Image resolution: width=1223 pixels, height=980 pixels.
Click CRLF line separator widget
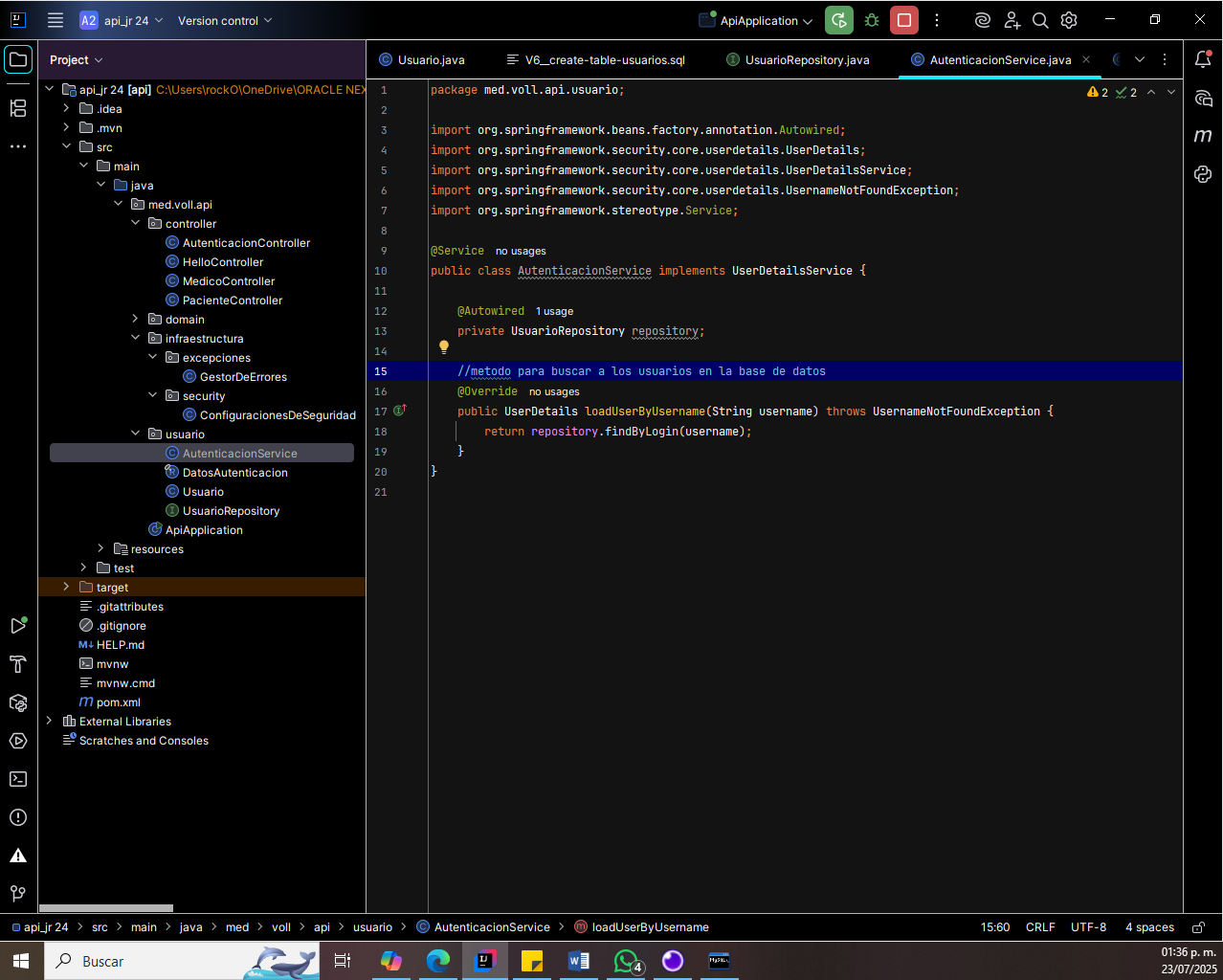(1040, 927)
